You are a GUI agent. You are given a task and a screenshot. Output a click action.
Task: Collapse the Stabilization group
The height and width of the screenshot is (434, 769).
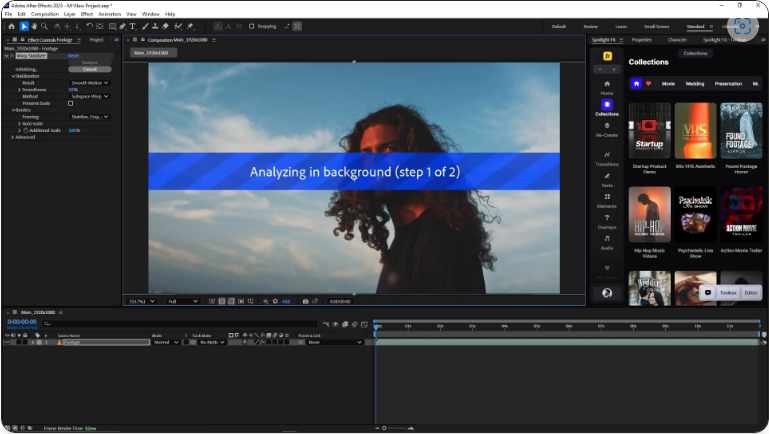[13, 76]
